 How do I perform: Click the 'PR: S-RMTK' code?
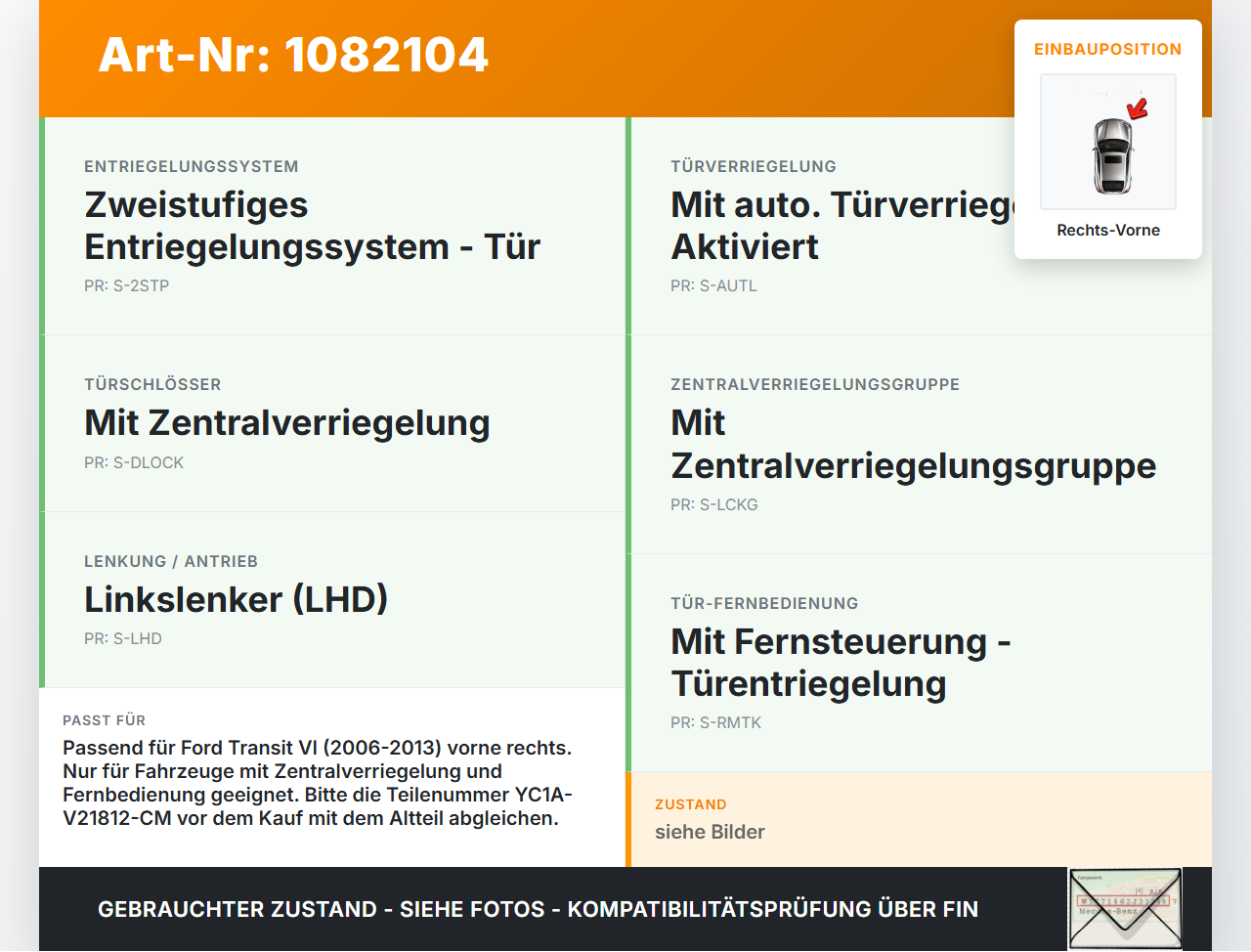pyautogui.click(x=716, y=722)
